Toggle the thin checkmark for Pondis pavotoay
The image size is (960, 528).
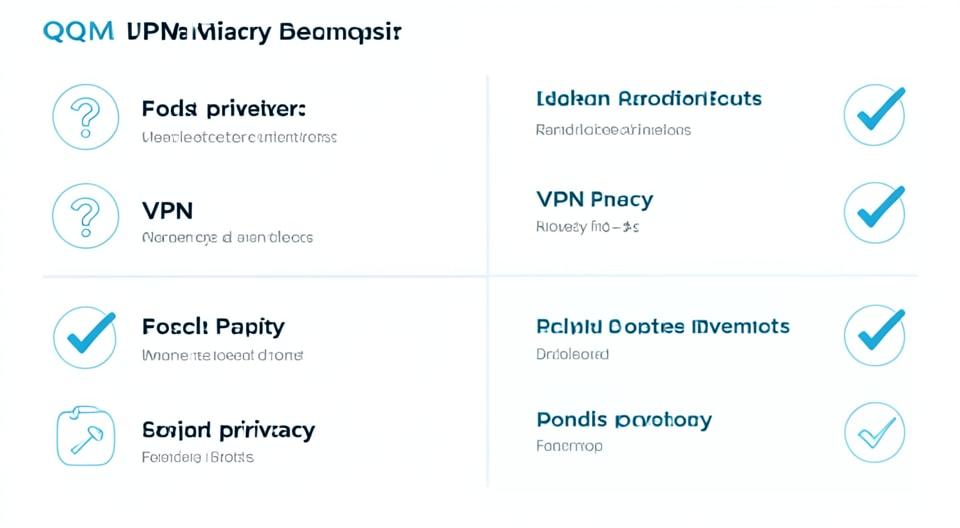(x=875, y=432)
